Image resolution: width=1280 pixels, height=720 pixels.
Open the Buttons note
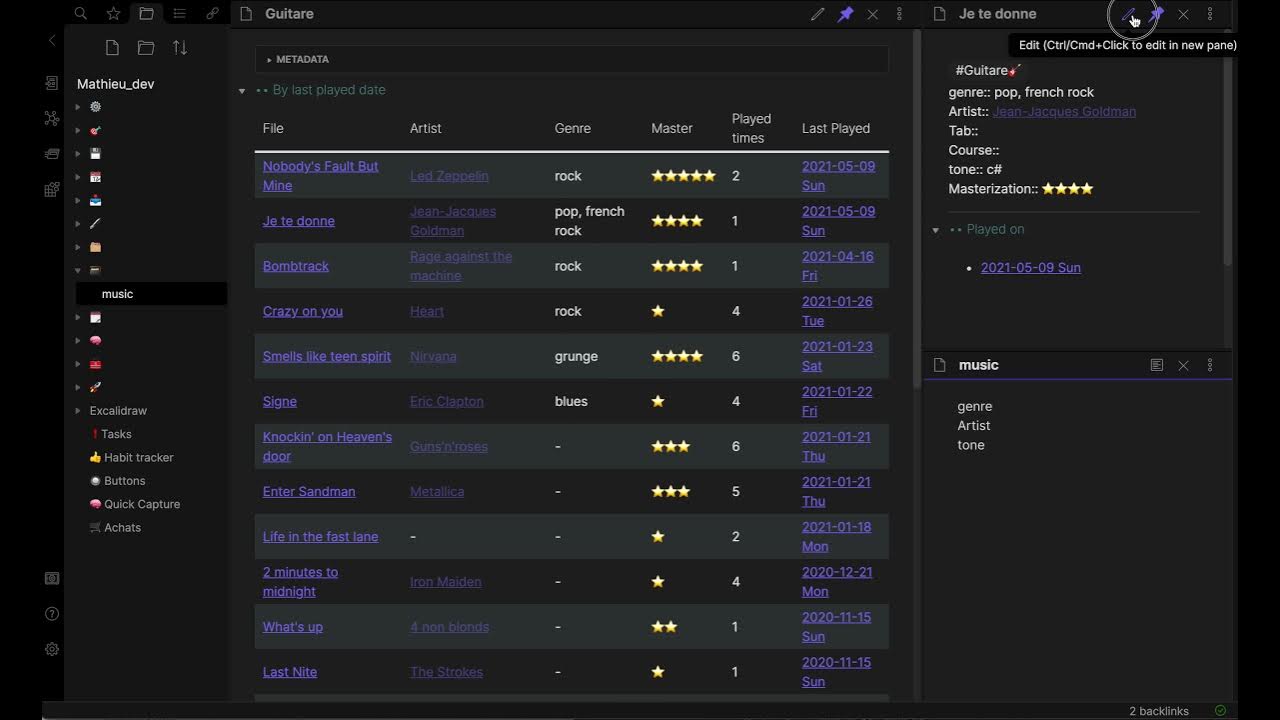118,481
